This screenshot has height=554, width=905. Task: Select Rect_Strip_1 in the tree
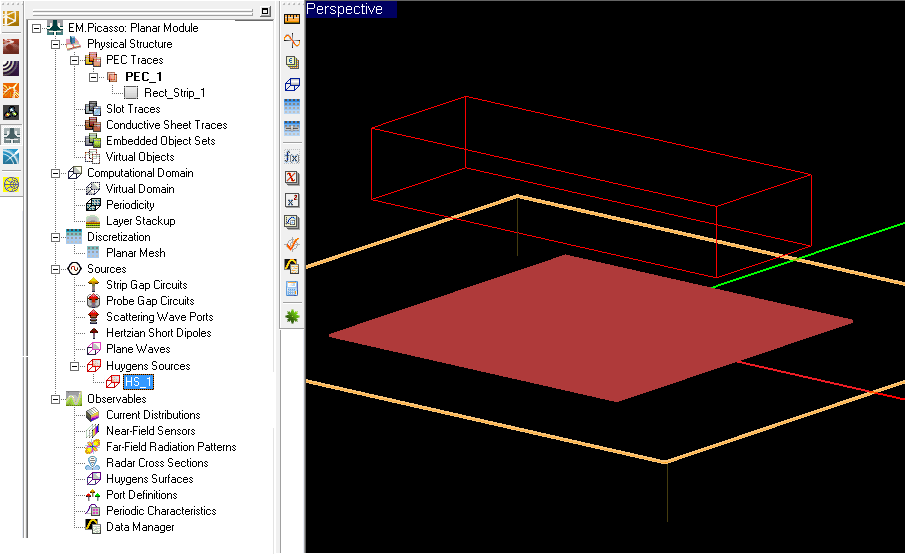[174, 93]
